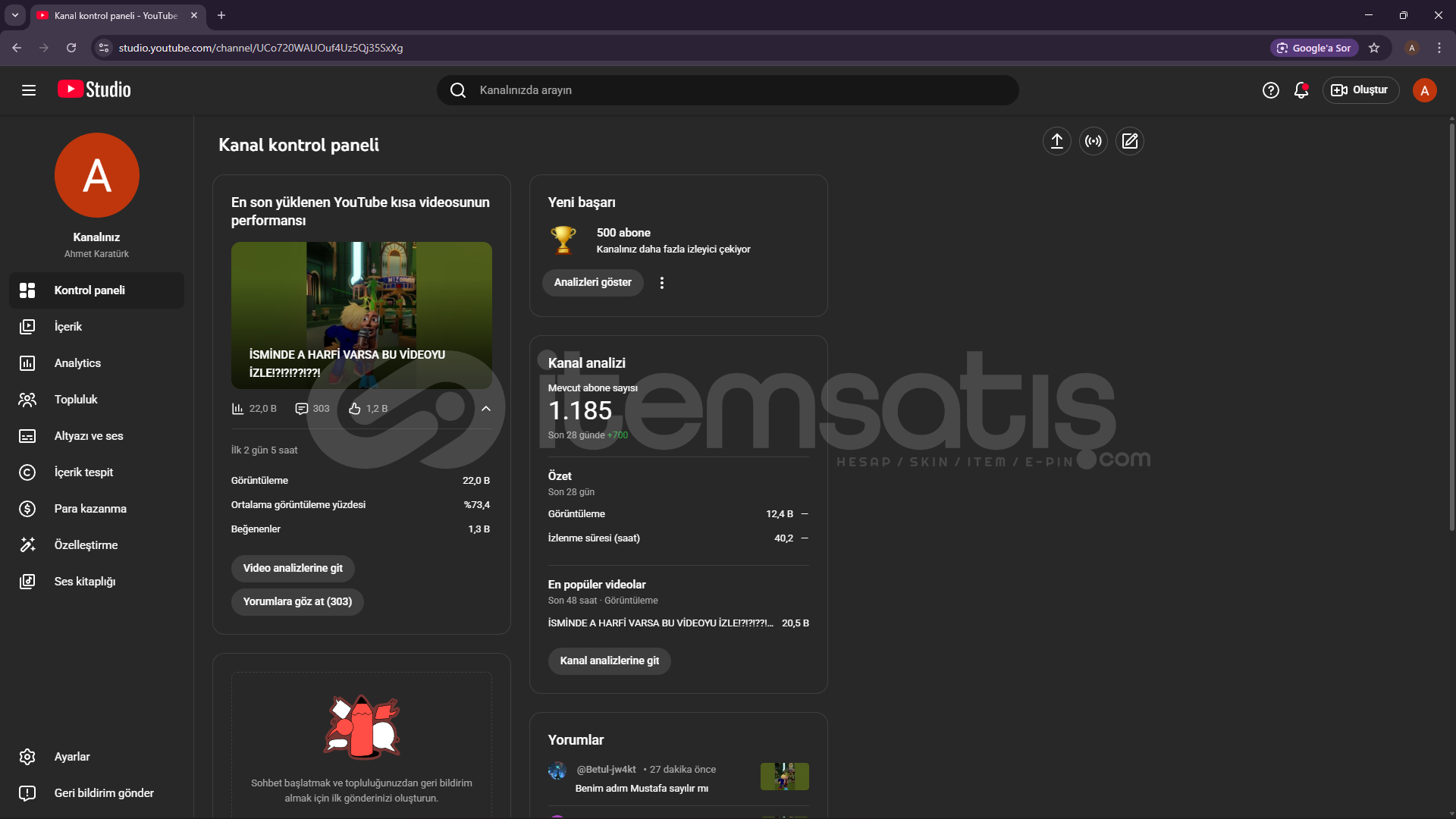
Task: Click Video analizlerine git button
Action: [x=293, y=568]
